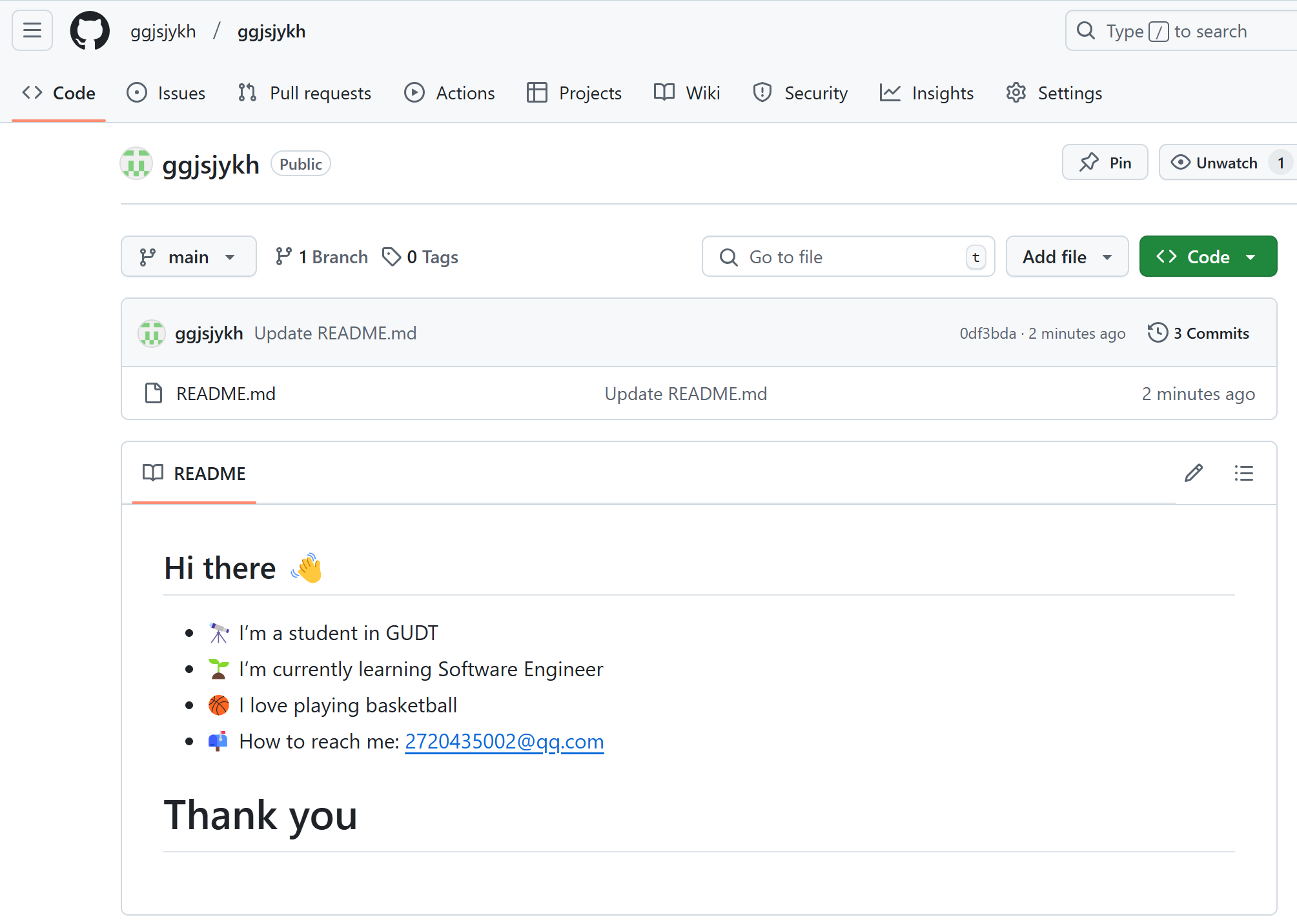Click the commit history clock icon

pos(1158,333)
